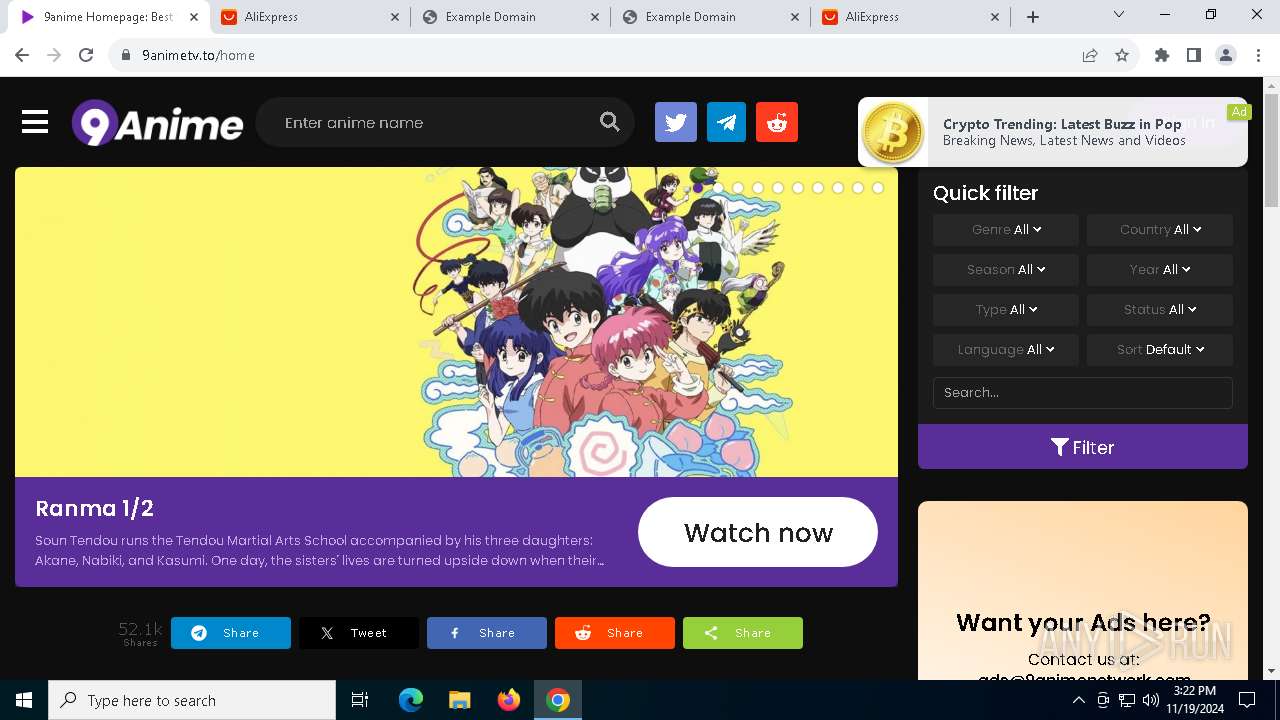
Task: Click the green ShareThis Share button
Action: click(x=743, y=633)
